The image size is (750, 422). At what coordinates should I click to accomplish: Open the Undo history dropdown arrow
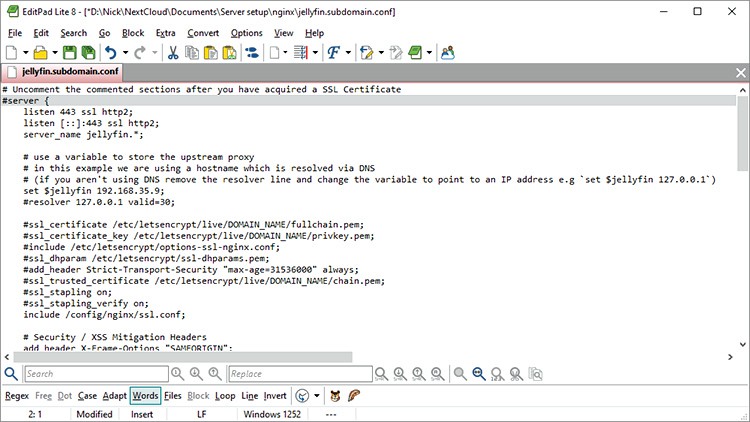tap(125, 53)
